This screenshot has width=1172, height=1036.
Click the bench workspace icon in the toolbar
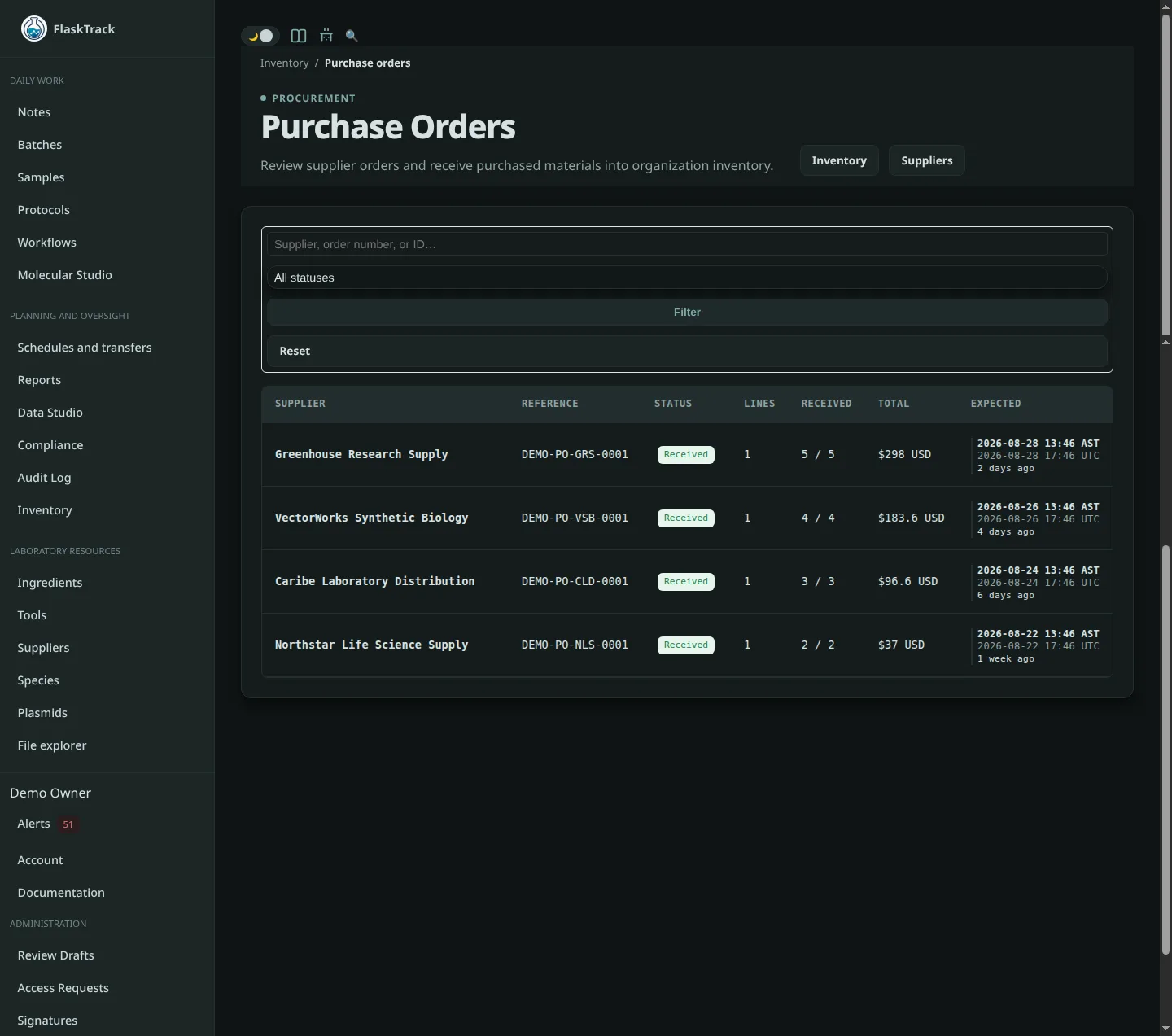(326, 36)
